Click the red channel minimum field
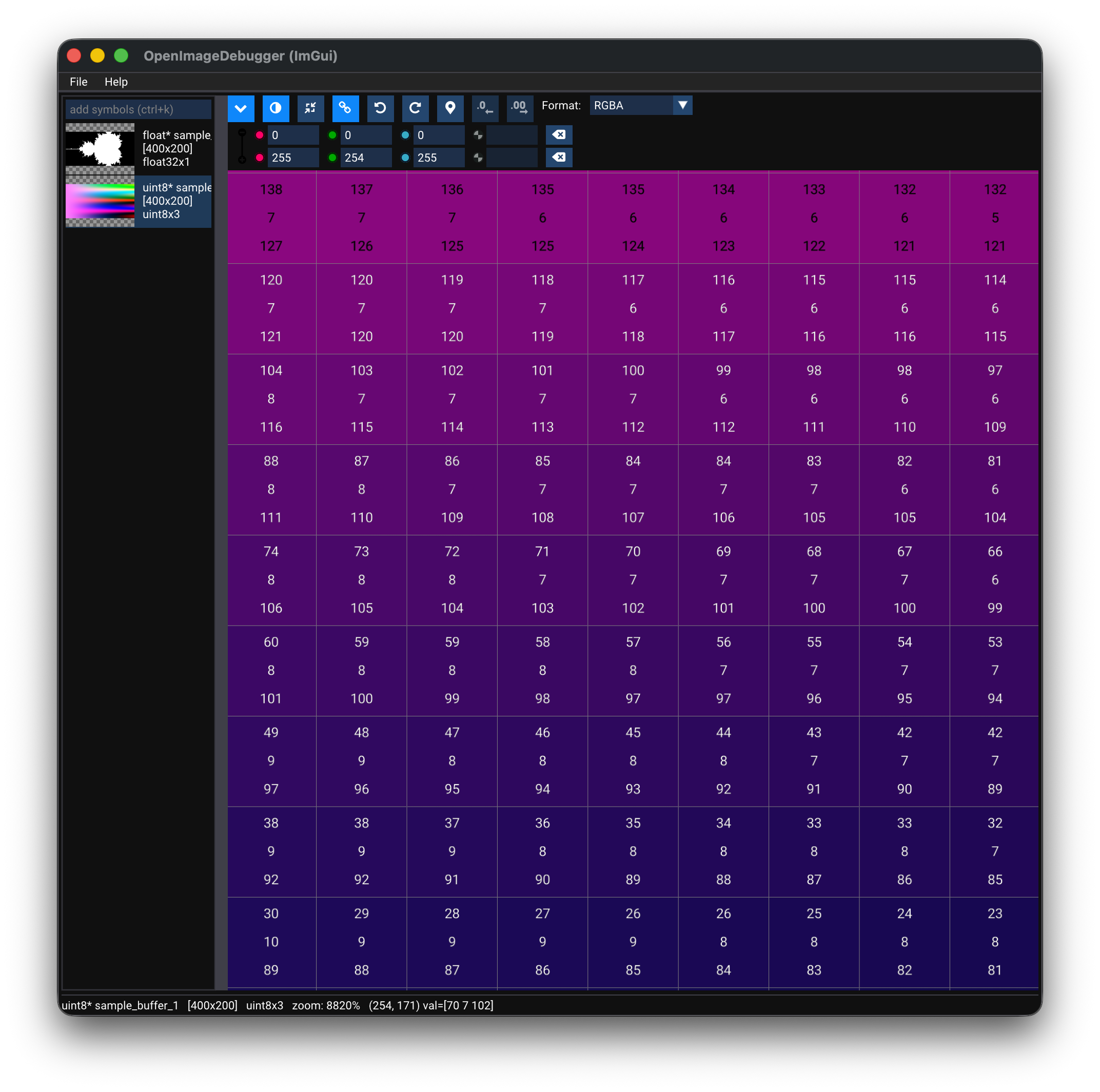Viewport: 1100px width, 1092px height. tap(293, 135)
